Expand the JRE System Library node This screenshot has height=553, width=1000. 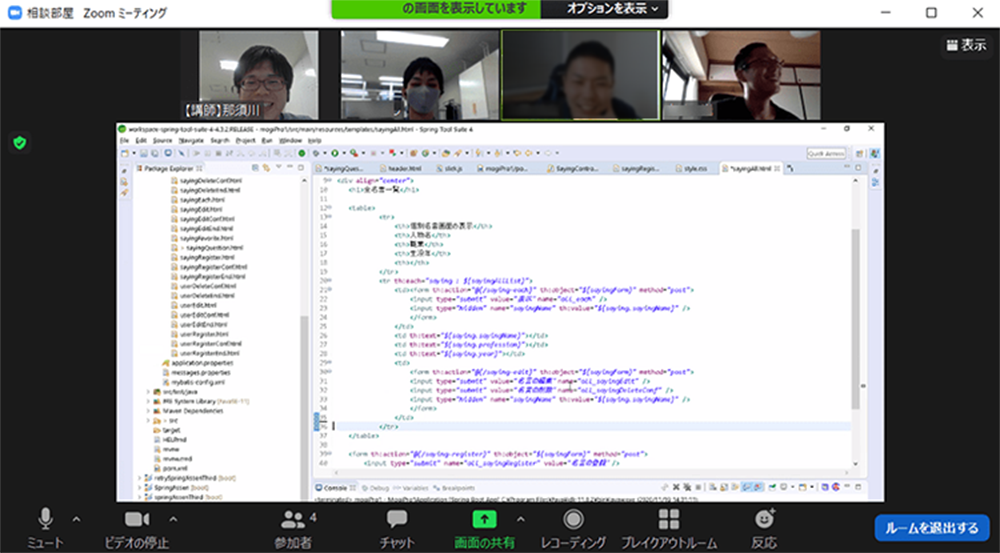tap(149, 401)
